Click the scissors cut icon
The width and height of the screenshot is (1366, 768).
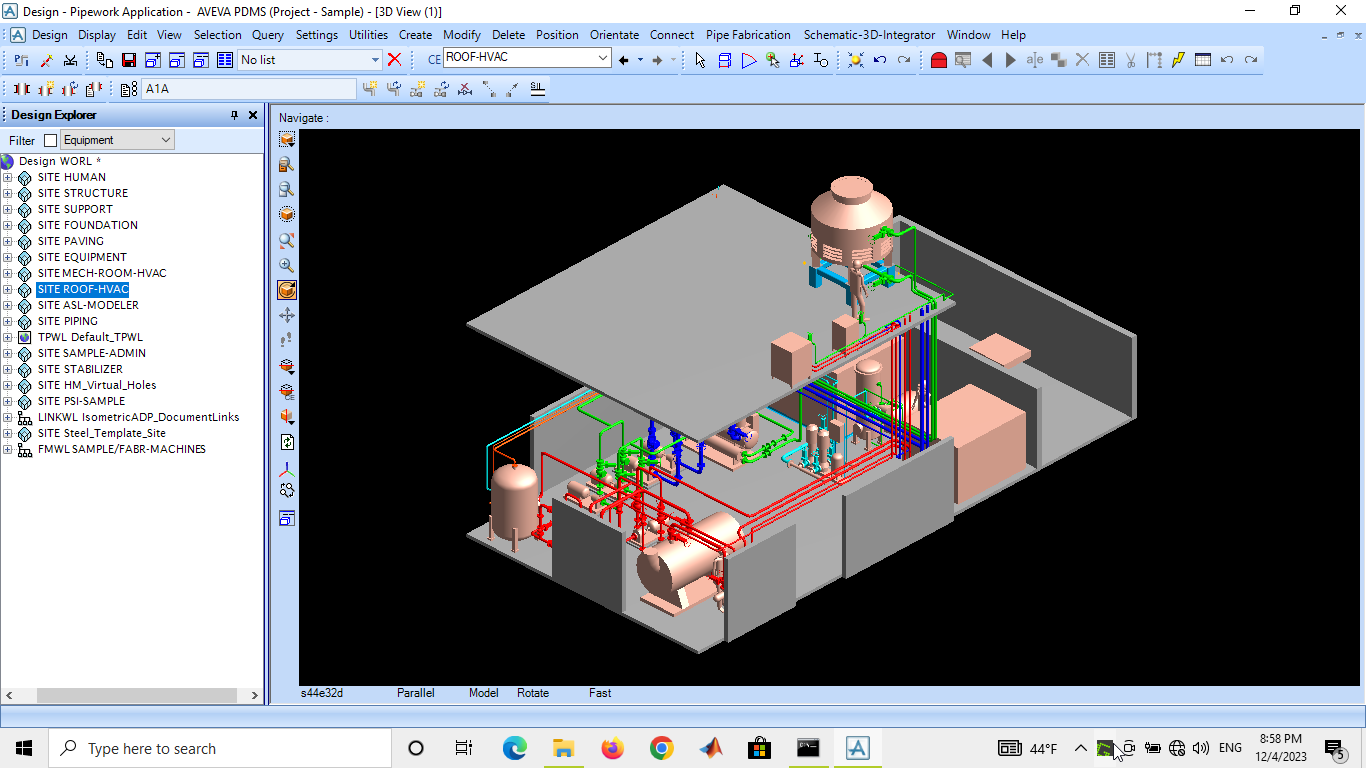point(1130,60)
